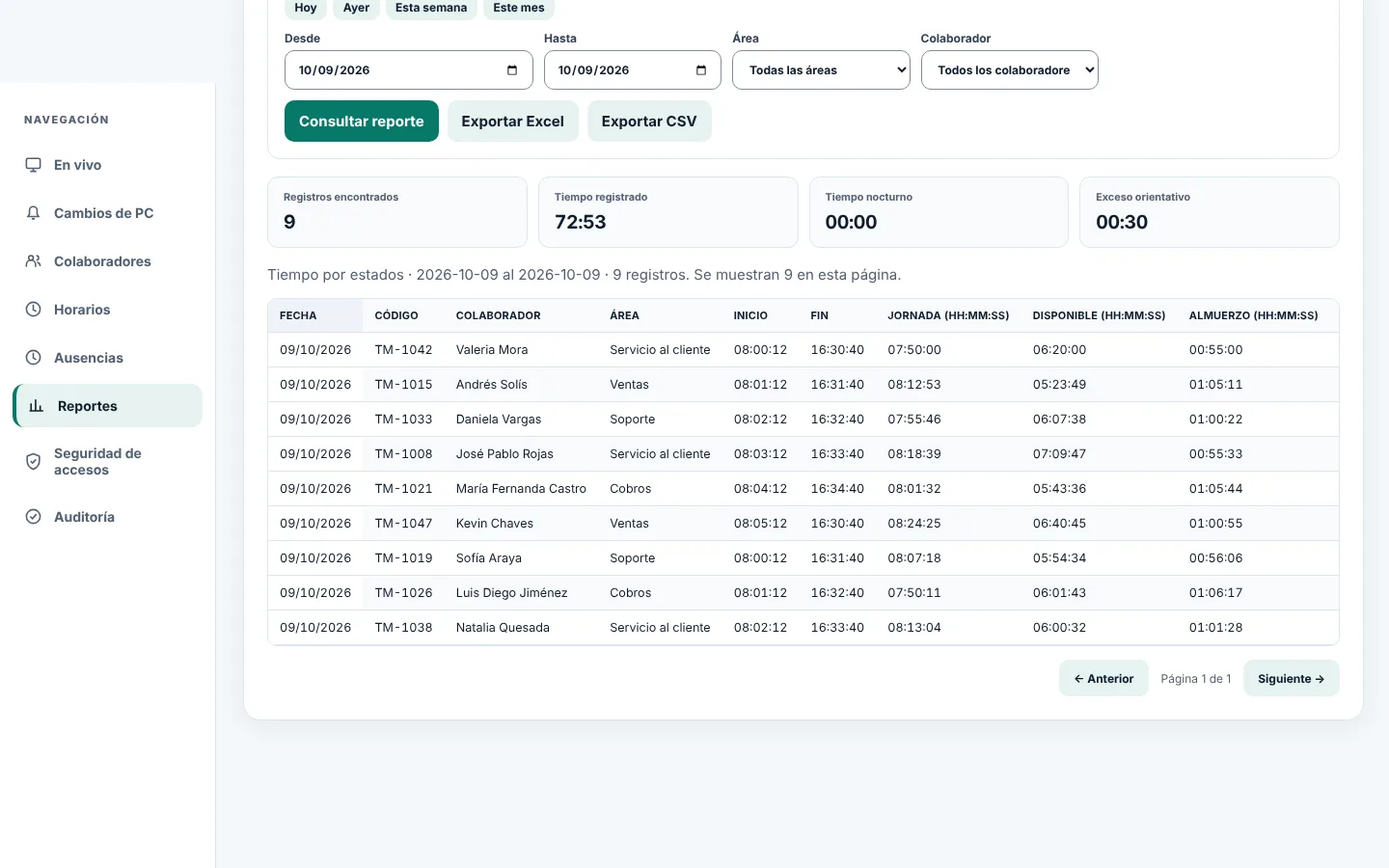Screen dimensions: 1389x868
Task: Click the clock icon beside Ausencias
Action: coord(34,358)
